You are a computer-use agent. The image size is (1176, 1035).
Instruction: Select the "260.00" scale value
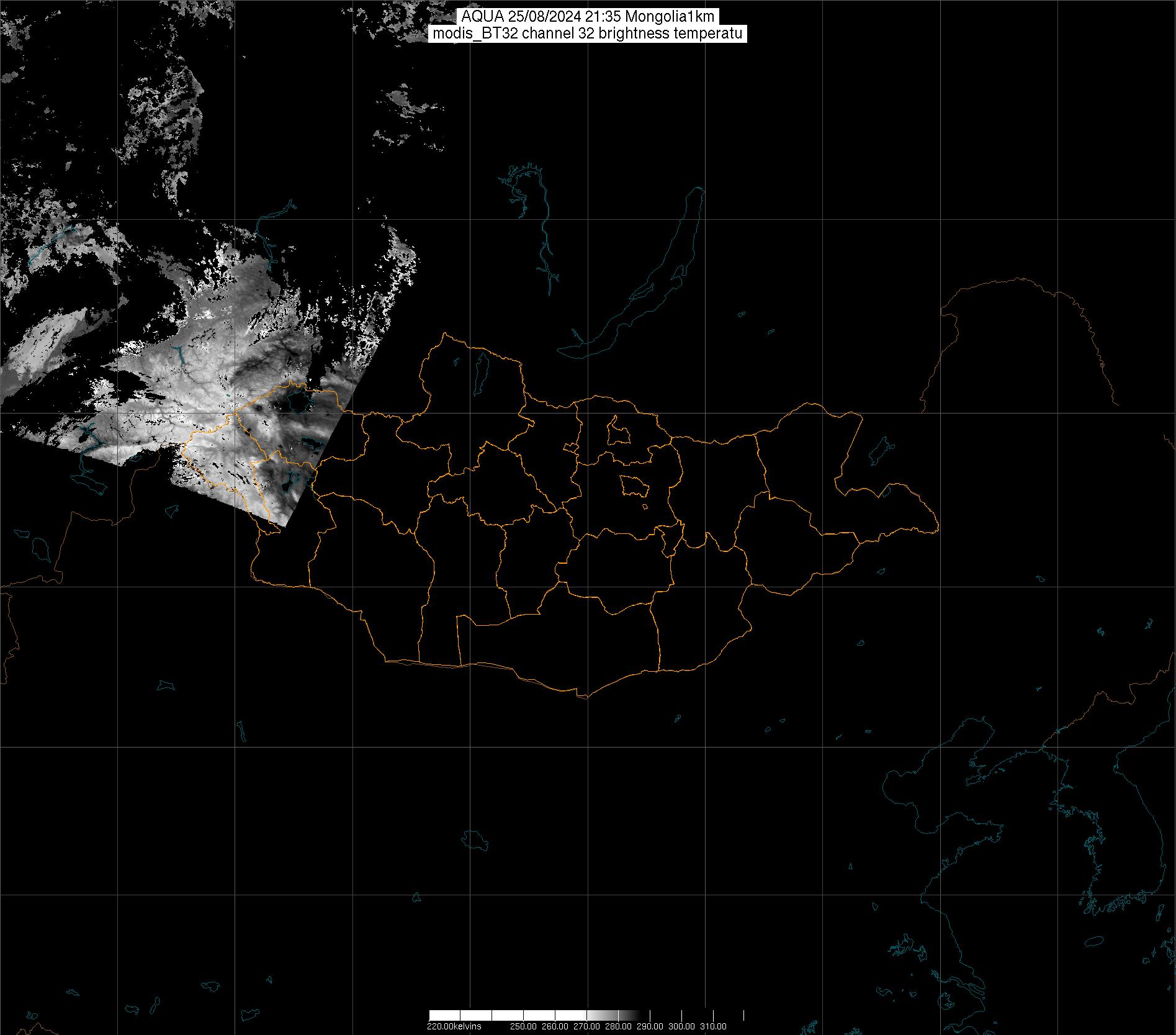(555, 1026)
